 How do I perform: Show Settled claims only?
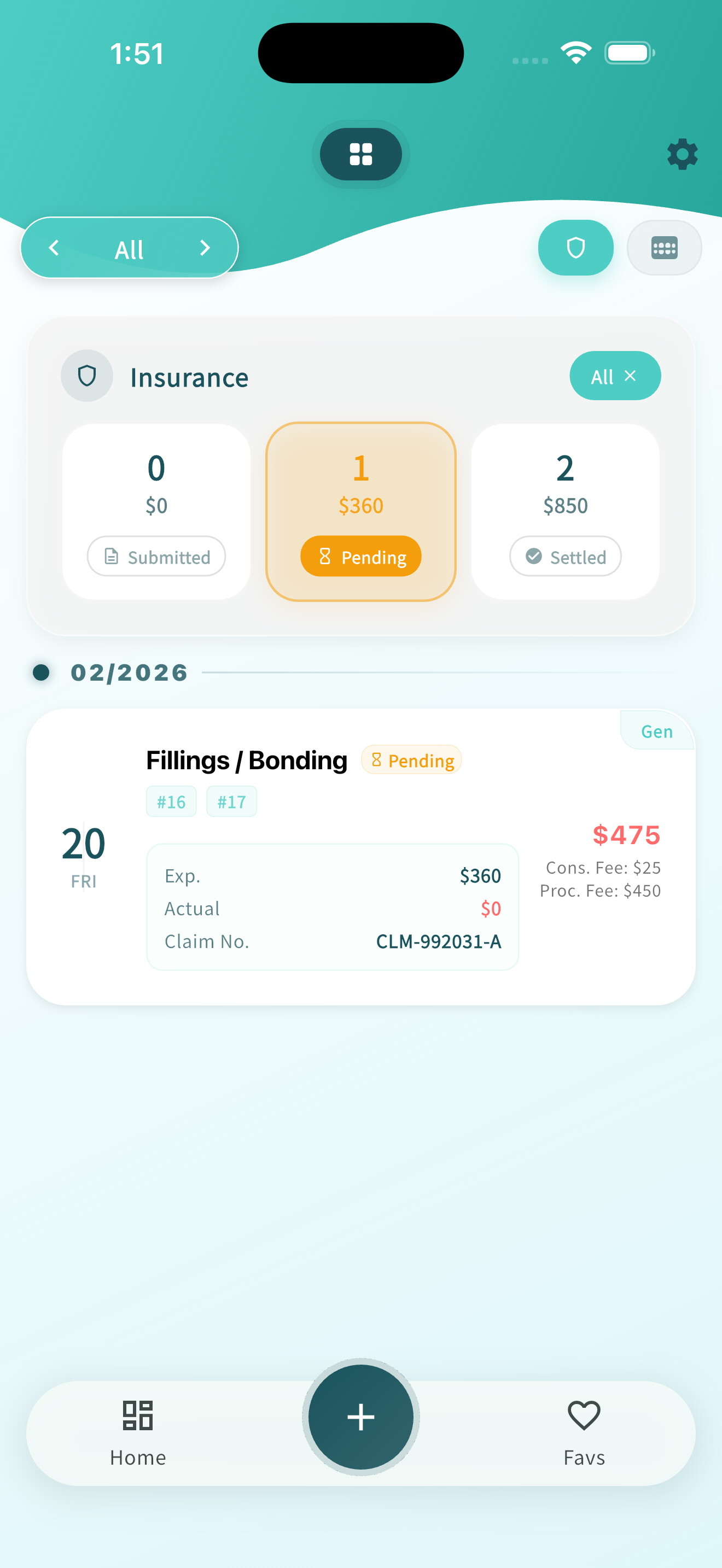click(x=565, y=555)
